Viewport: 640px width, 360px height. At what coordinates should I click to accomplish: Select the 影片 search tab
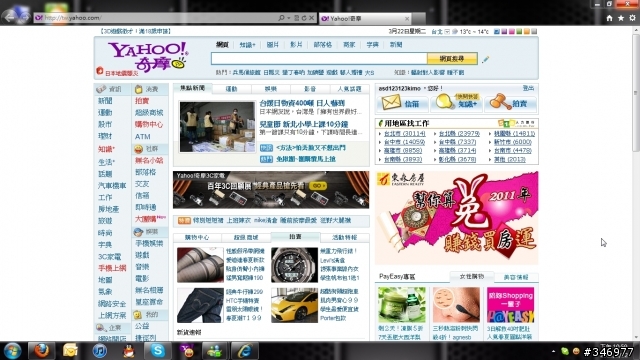point(296,45)
